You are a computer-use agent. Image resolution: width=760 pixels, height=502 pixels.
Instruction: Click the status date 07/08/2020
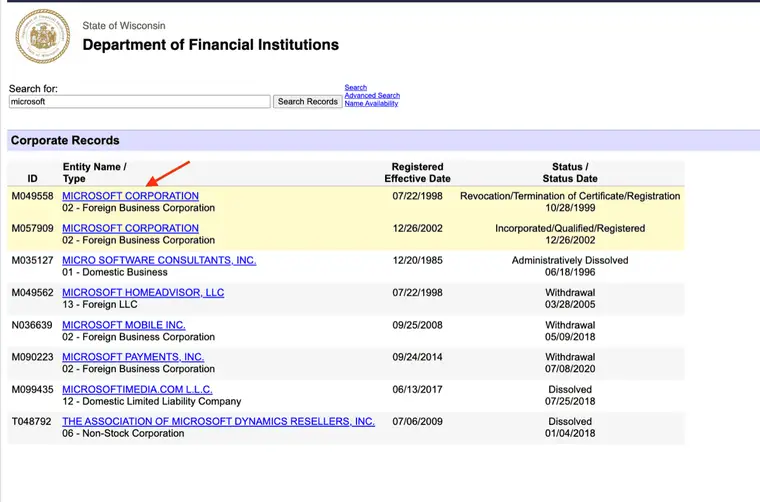[x=570, y=369]
